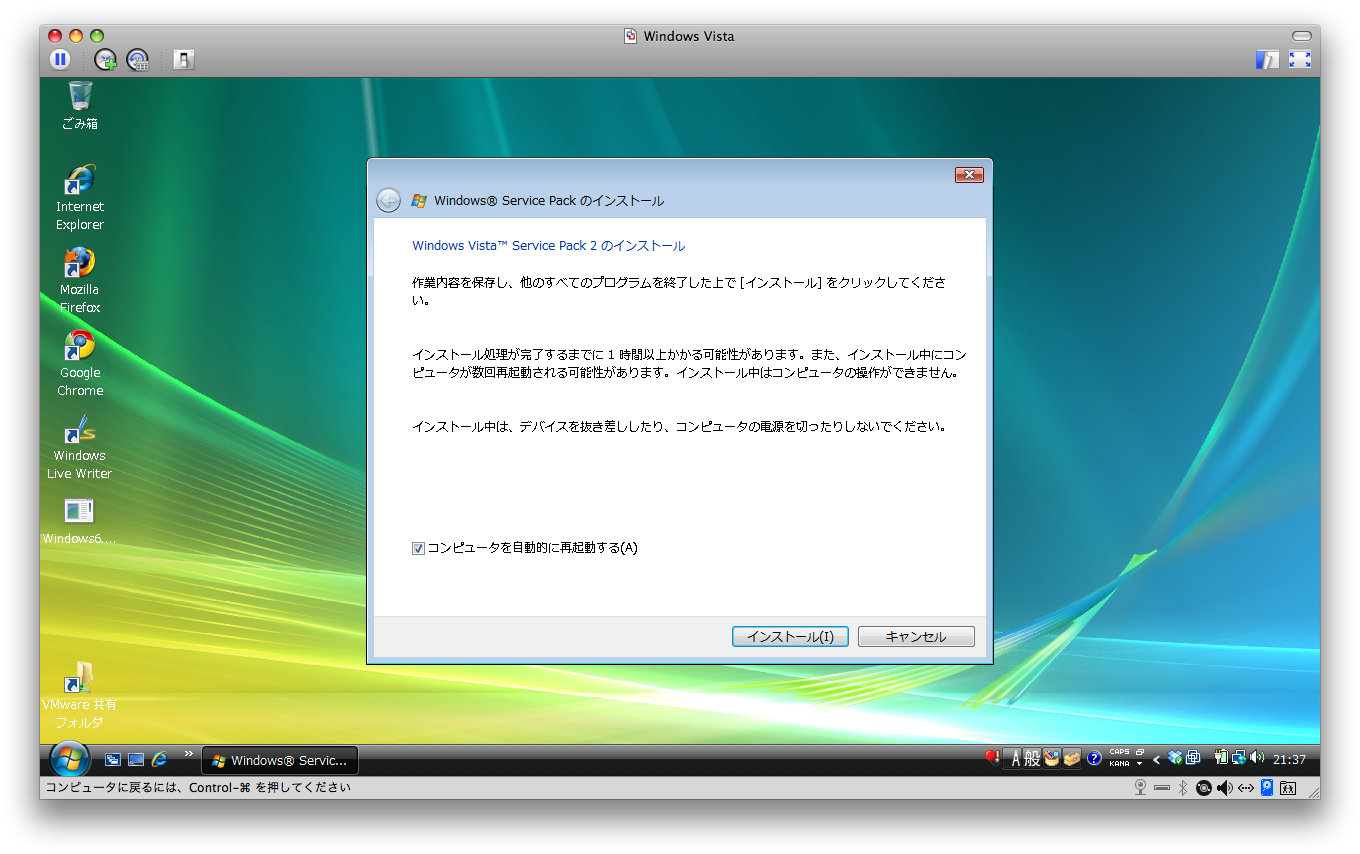Open the ごみ箱 recycle bin icon

pos(80,106)
